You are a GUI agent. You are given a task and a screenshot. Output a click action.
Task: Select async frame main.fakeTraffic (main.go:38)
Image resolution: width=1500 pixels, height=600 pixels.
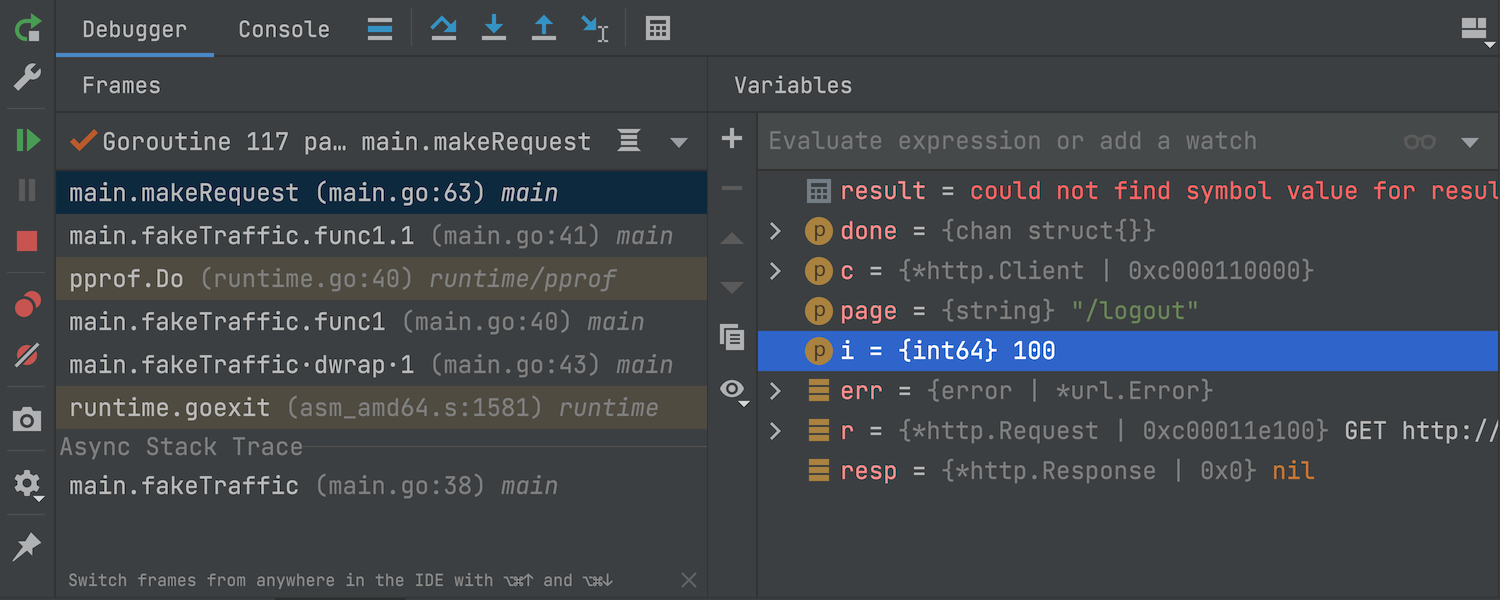[381, 485]
